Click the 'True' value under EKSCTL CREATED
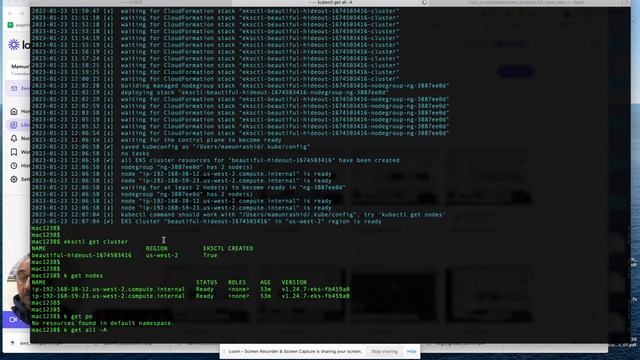 [x=210, y=255]
